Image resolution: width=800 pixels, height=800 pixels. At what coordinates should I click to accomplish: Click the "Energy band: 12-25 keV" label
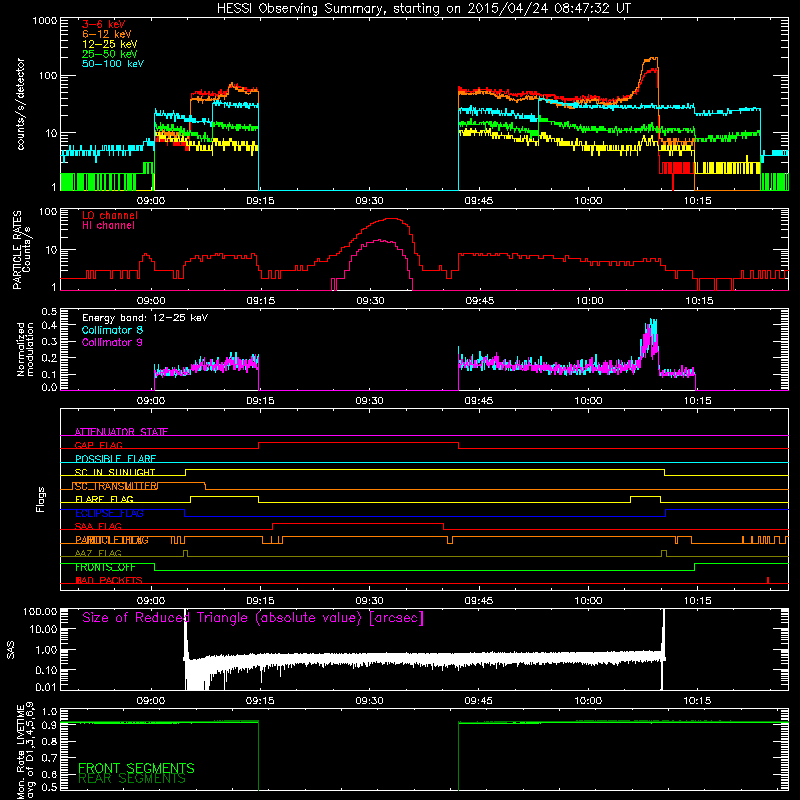click(x=145, y=318)
